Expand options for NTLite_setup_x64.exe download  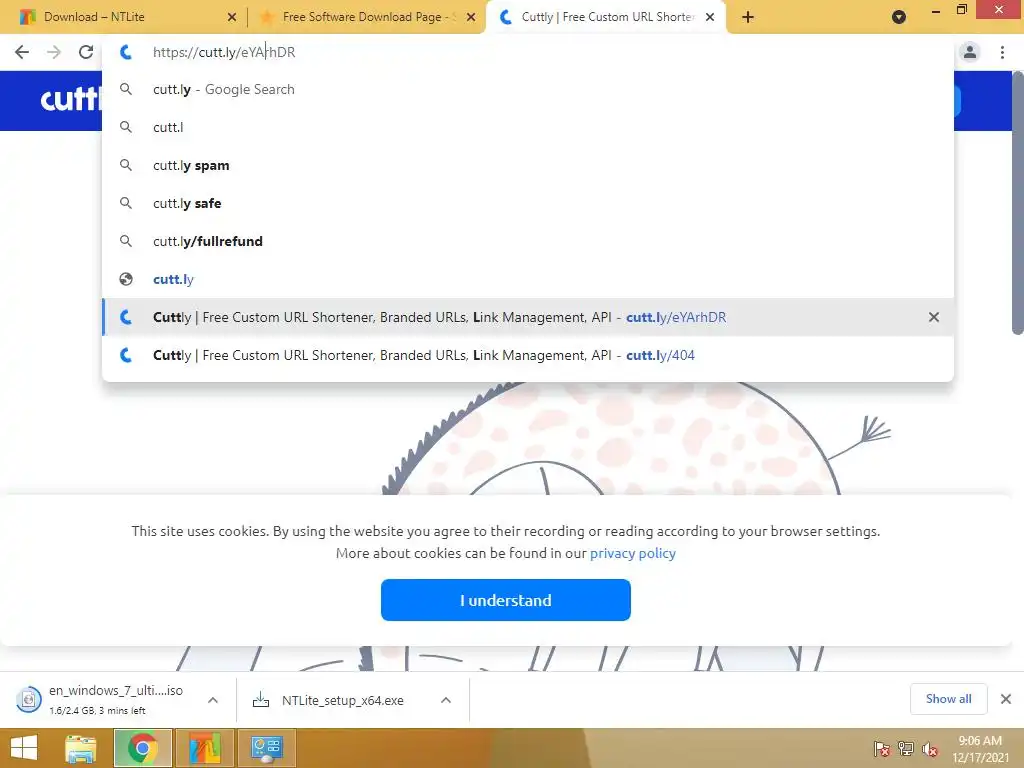tap(446, 700)
